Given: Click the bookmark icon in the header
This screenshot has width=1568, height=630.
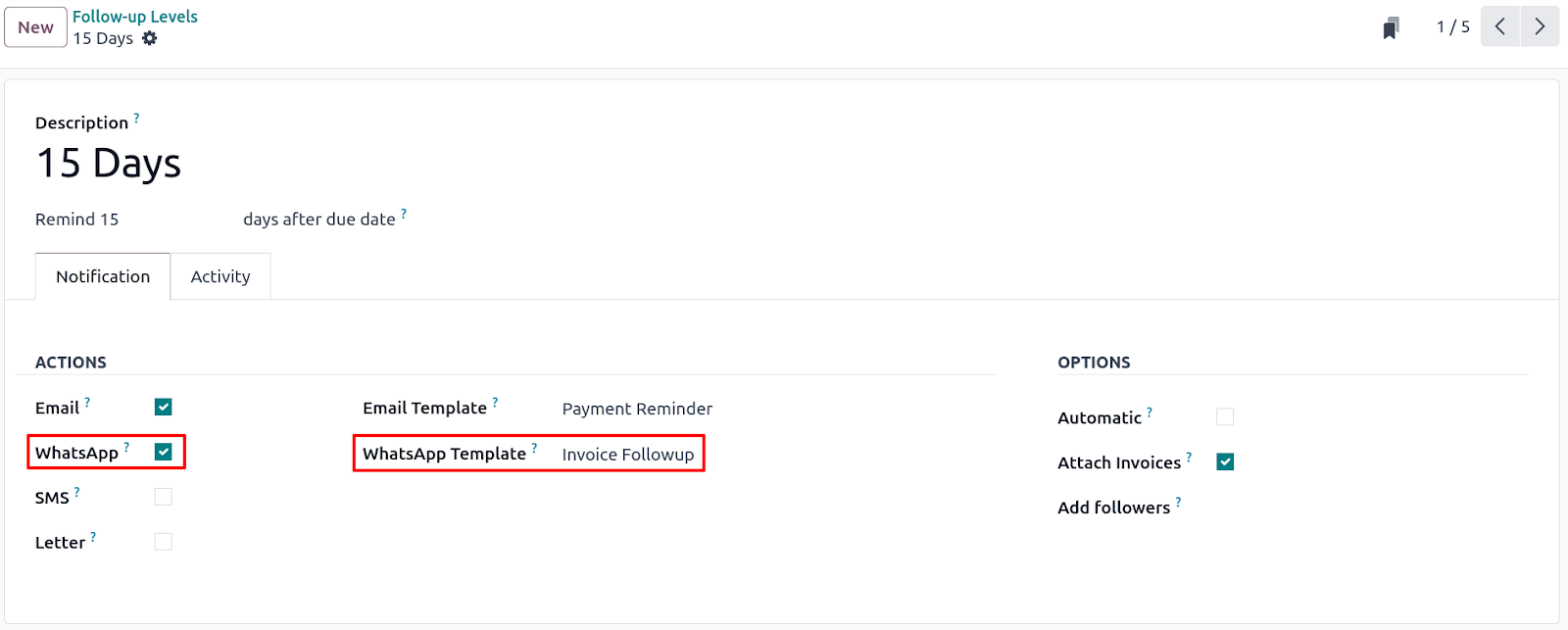Looking at the screenshot, I should pos(1391,27).
